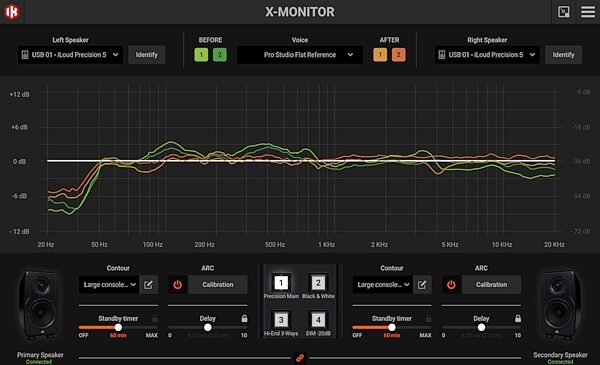Toggle the compact window view icon
The image size is (600, 365).
pyautogui.click(x=564, y=11)
